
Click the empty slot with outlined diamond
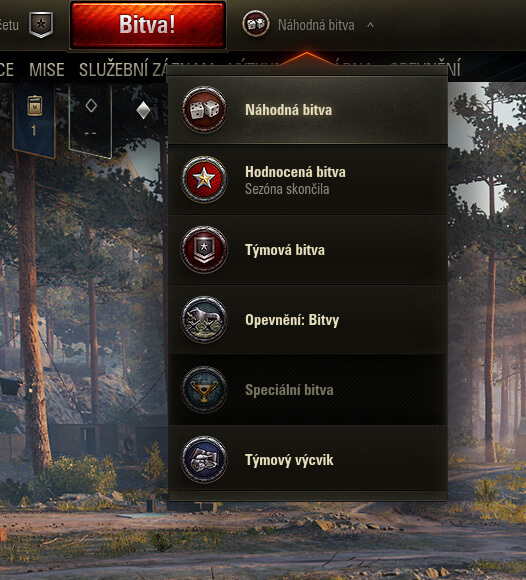(91, 119)
